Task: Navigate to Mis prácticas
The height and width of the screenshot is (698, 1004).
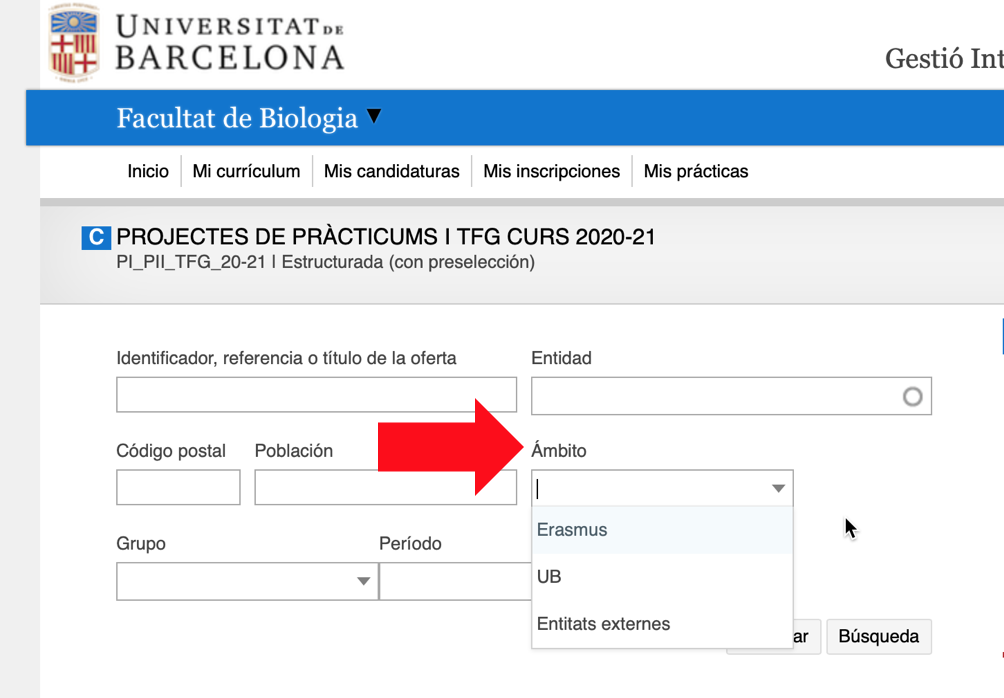Action: pyautogui.click(x=695, y=171)
